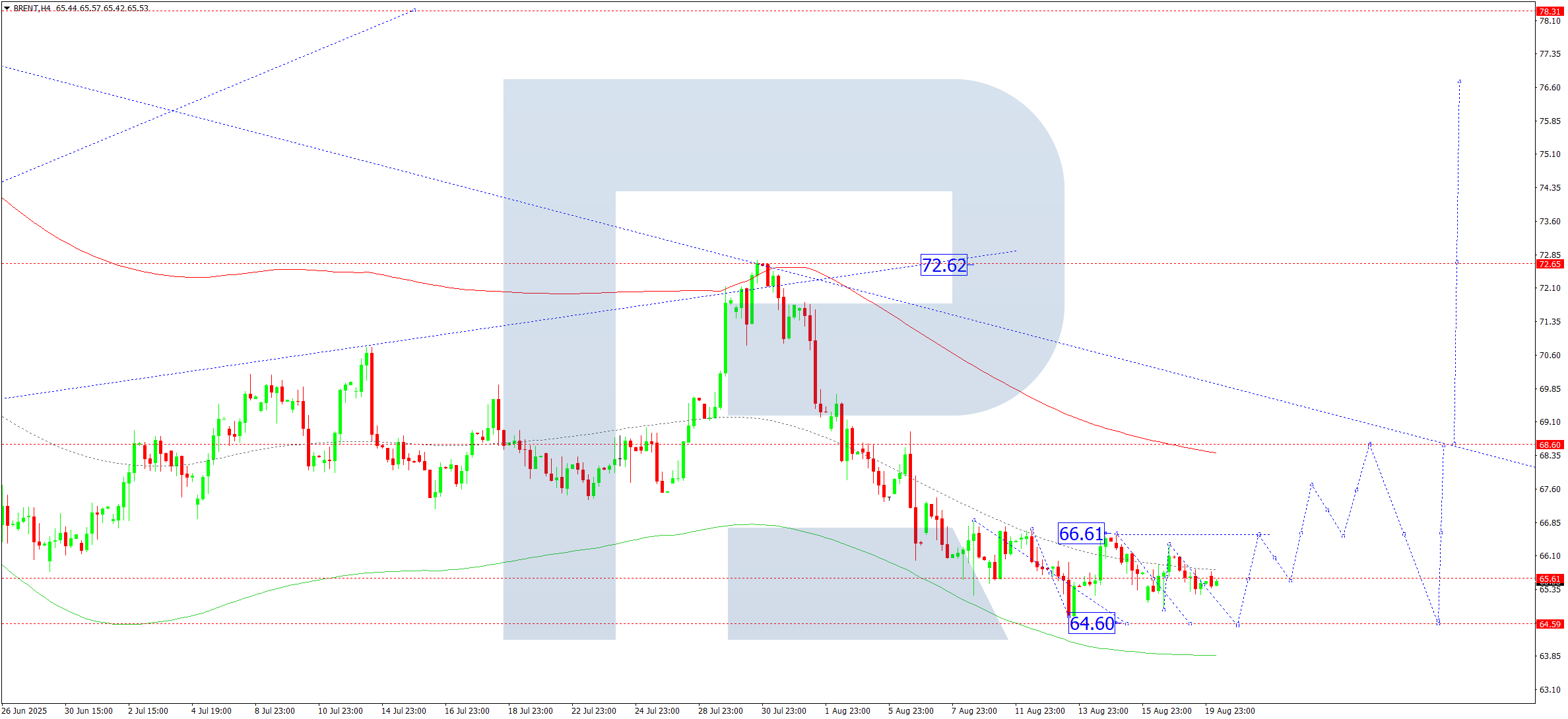Click the forecast peak marker near 76.60
The image size is (1568, 719).
click(1459, 82)
